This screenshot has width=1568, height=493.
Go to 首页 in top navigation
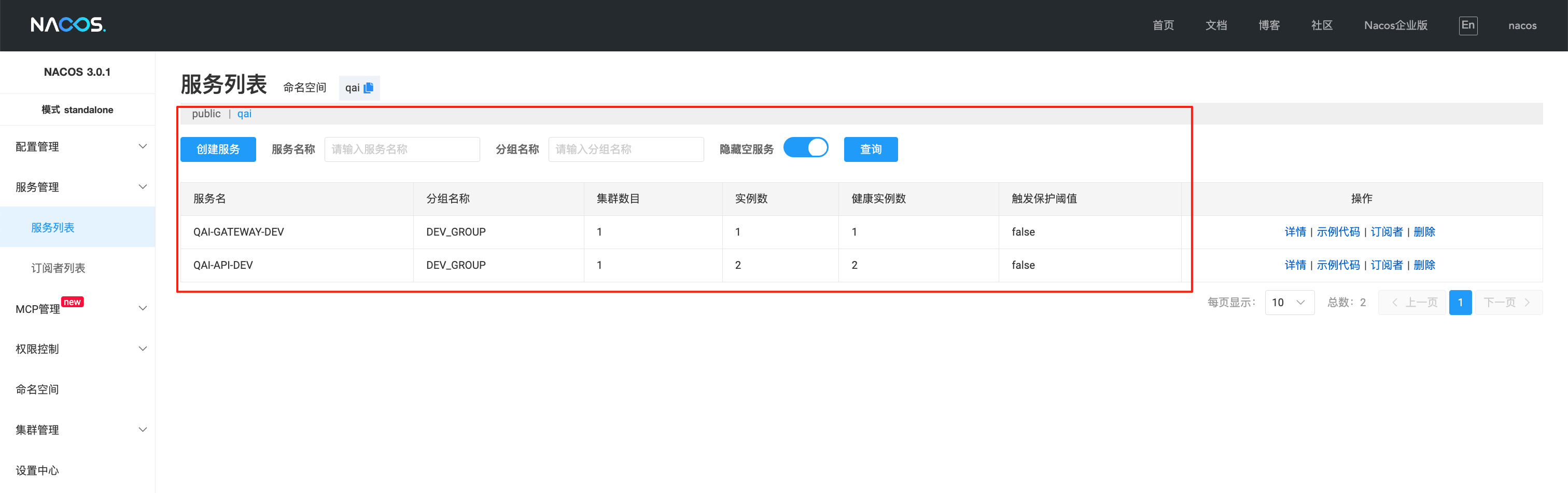click(x=1163, y=25)
